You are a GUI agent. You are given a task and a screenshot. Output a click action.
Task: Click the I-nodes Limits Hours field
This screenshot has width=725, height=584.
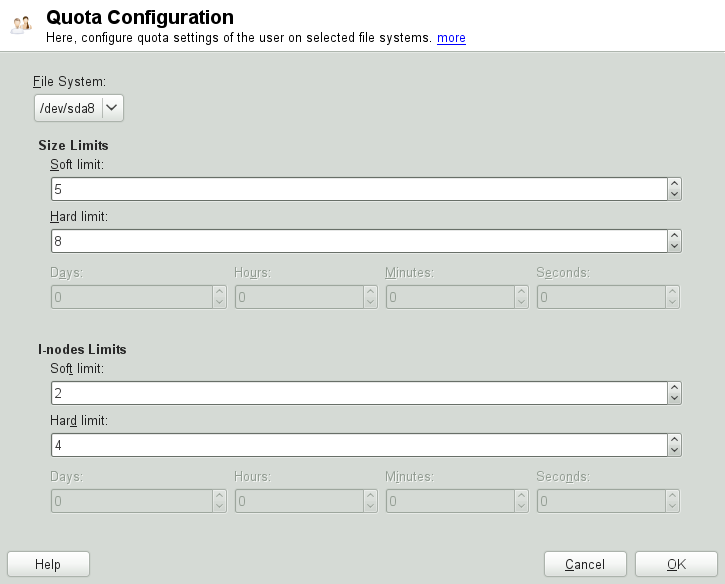(298, 501)
